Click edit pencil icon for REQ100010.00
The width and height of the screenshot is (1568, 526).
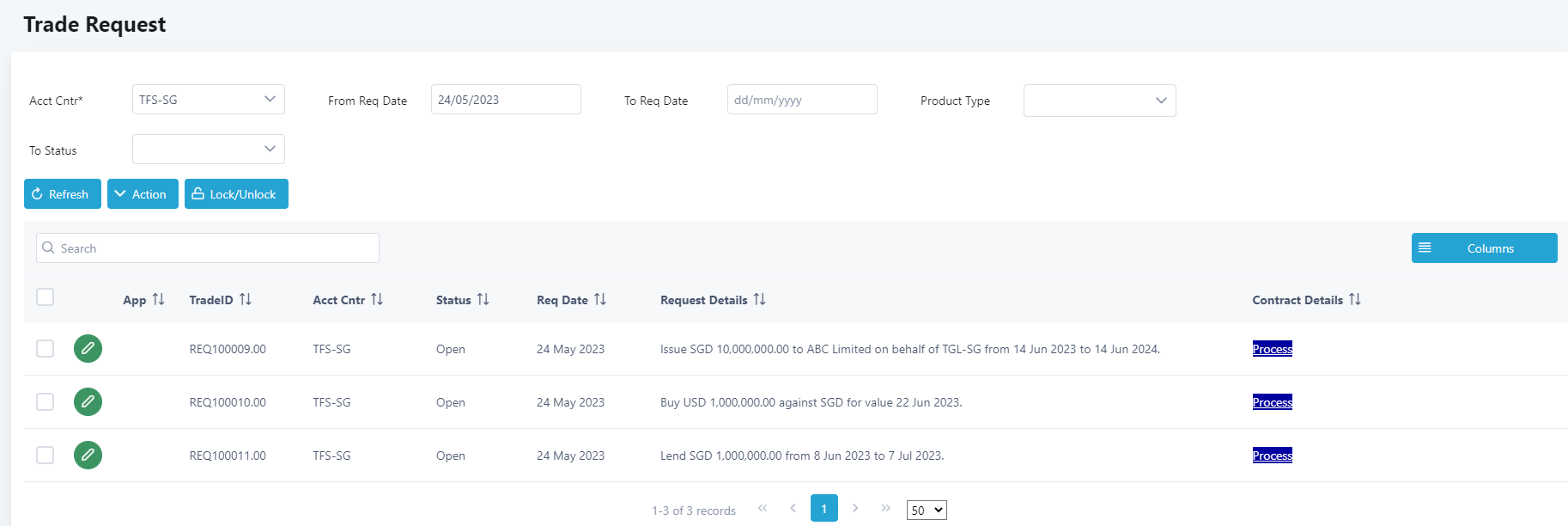coord(88,402)
